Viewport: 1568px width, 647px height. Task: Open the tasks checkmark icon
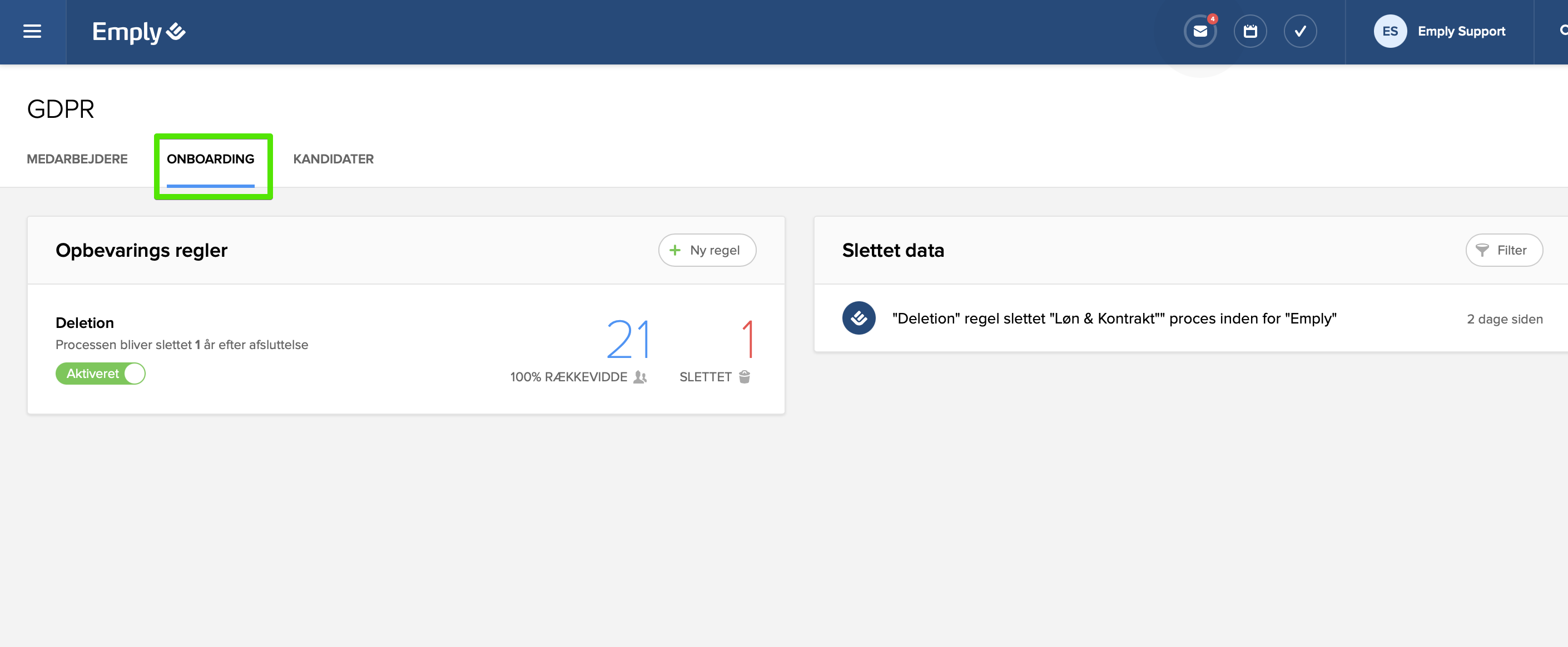pos(1299,32)
